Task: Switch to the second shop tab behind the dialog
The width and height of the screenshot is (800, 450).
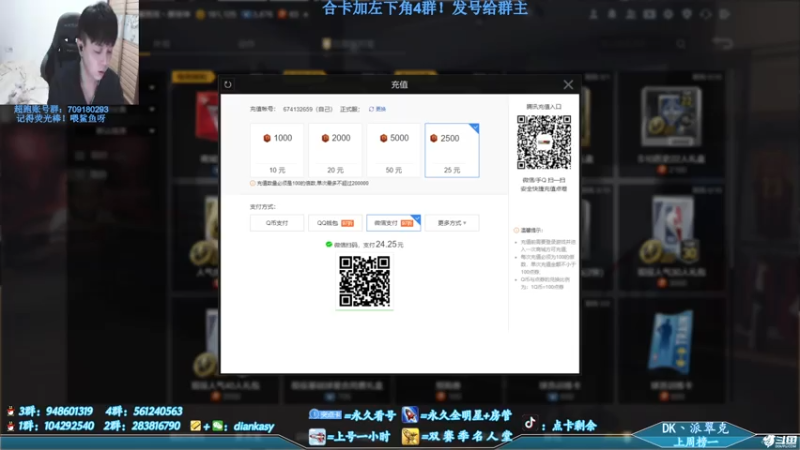Action: pyautogui.click(x=246, y=44)
